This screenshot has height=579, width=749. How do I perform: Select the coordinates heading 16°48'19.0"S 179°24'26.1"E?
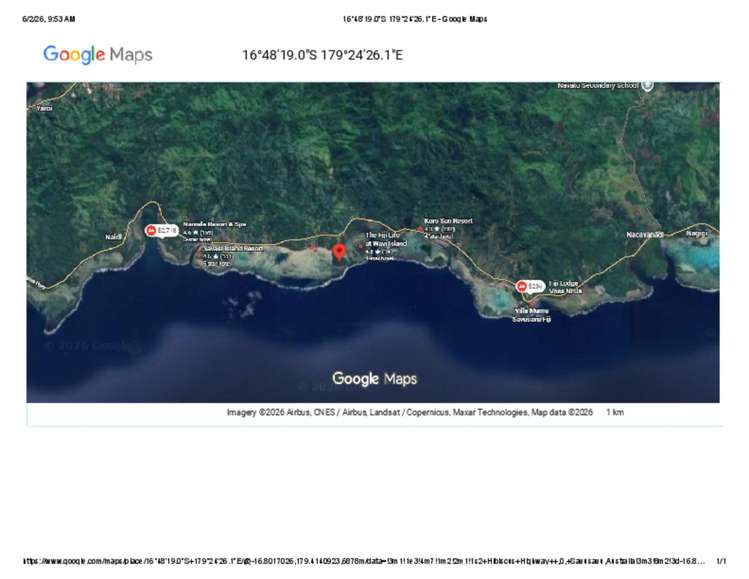[x=322, y=55]
